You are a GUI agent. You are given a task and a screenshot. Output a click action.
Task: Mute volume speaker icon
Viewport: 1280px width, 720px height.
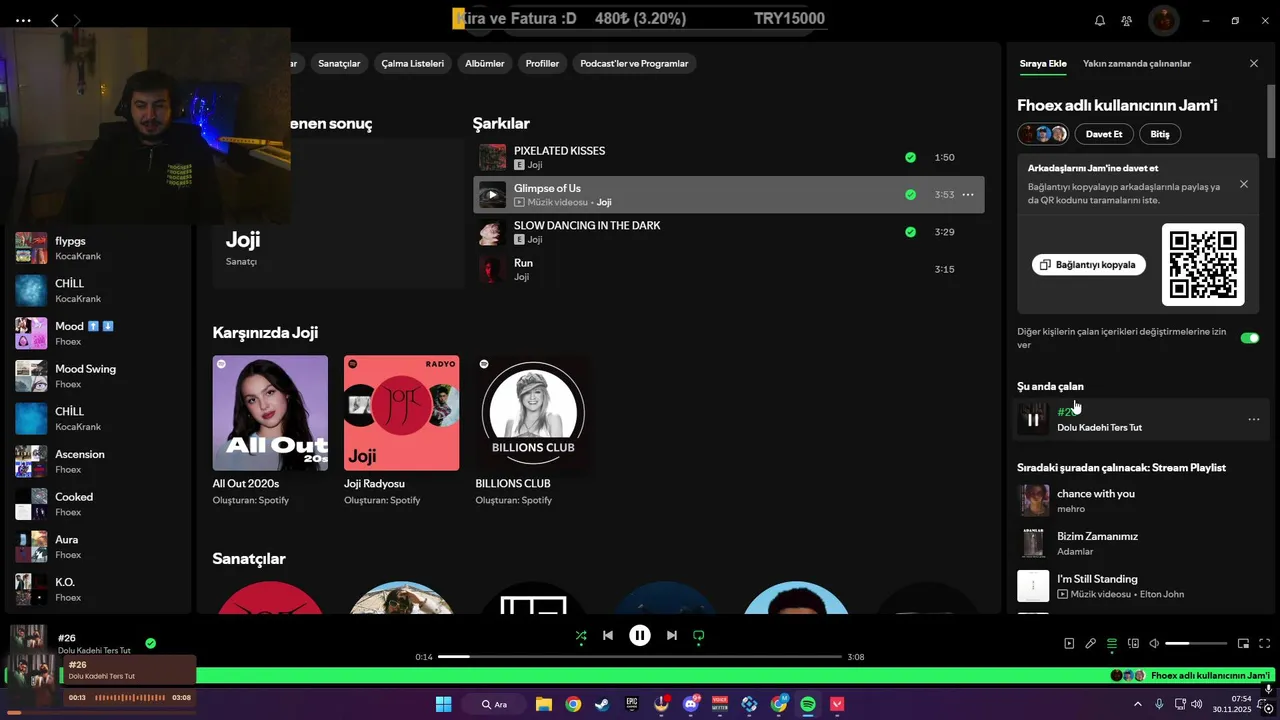click(1154, 643)
